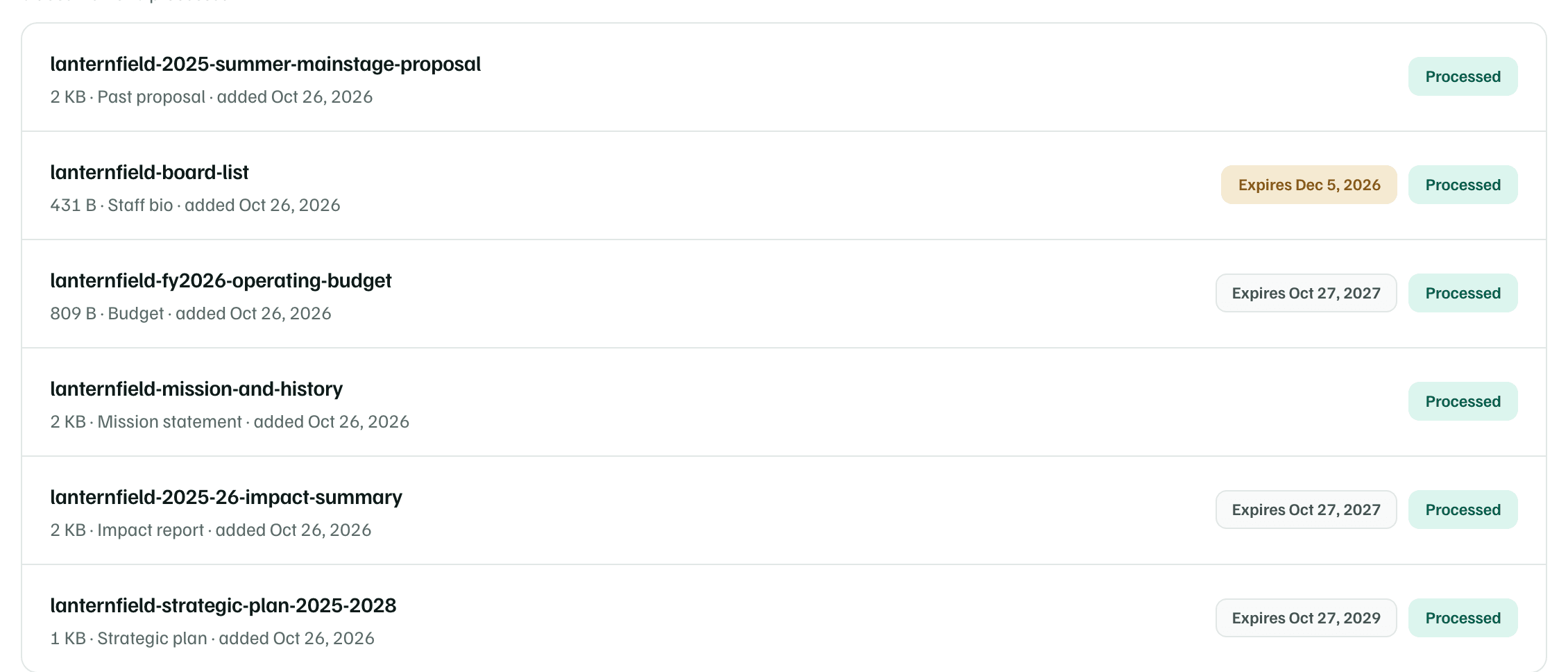1568x672 pixels.
Task: Click the Expires Oct 27, 2029 badge
Action: pos(1306,618)
